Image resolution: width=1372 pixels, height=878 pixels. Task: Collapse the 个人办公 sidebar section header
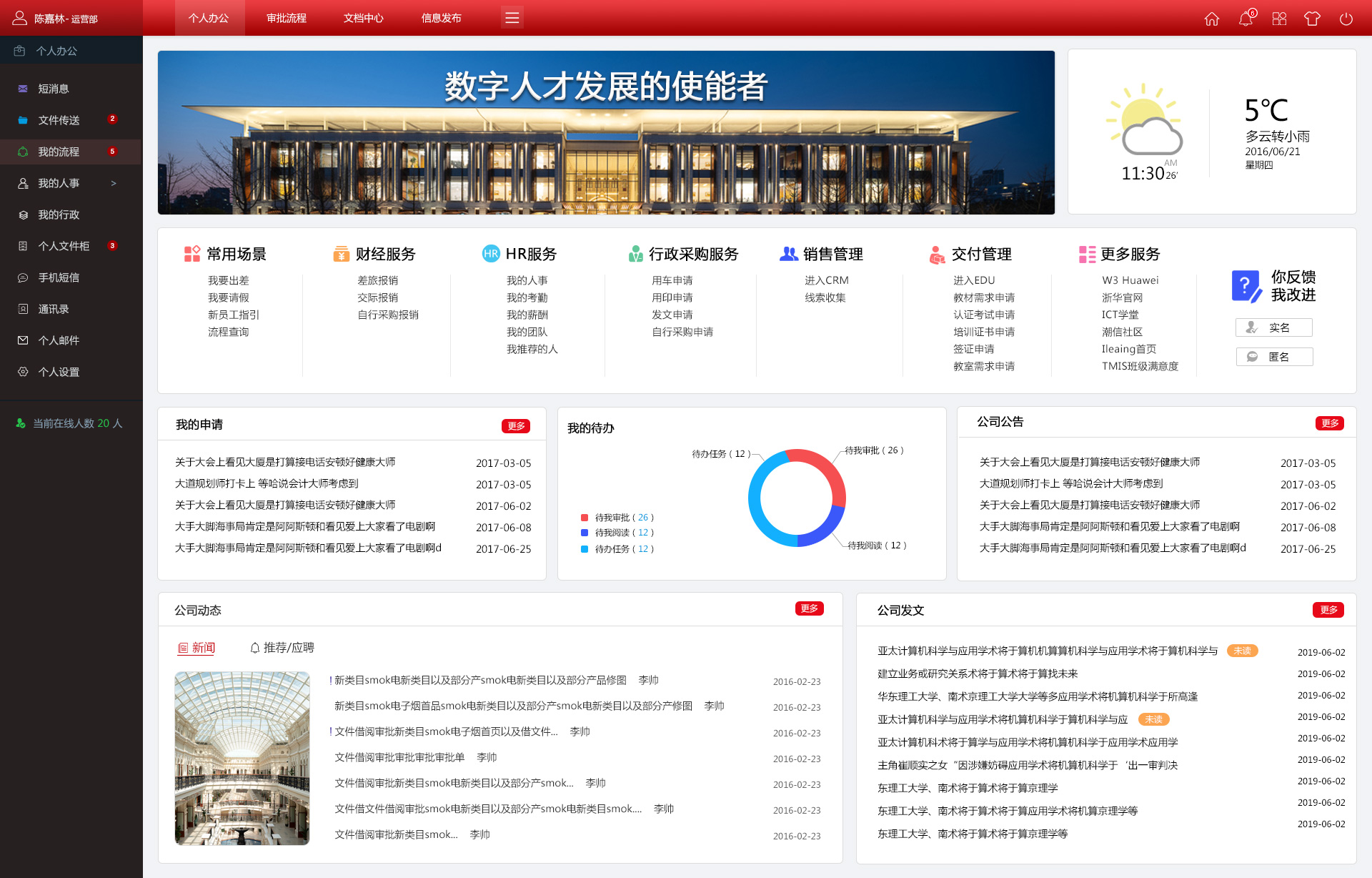pos(56,51)
